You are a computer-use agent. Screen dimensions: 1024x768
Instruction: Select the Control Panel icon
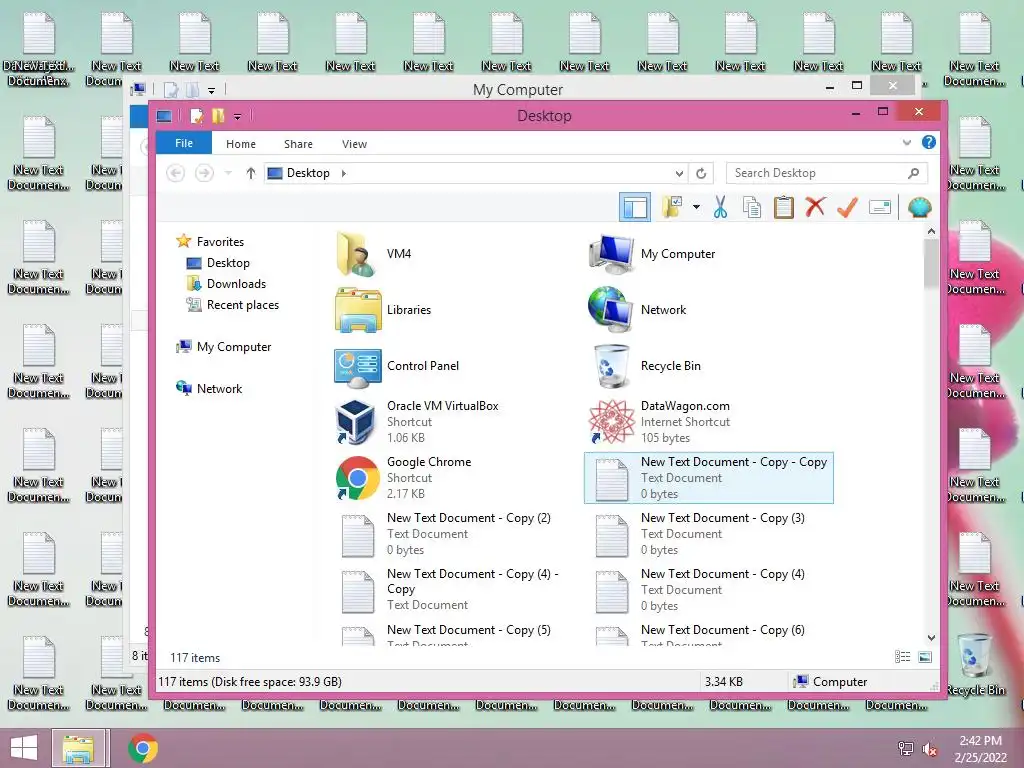tap(357, 367)
